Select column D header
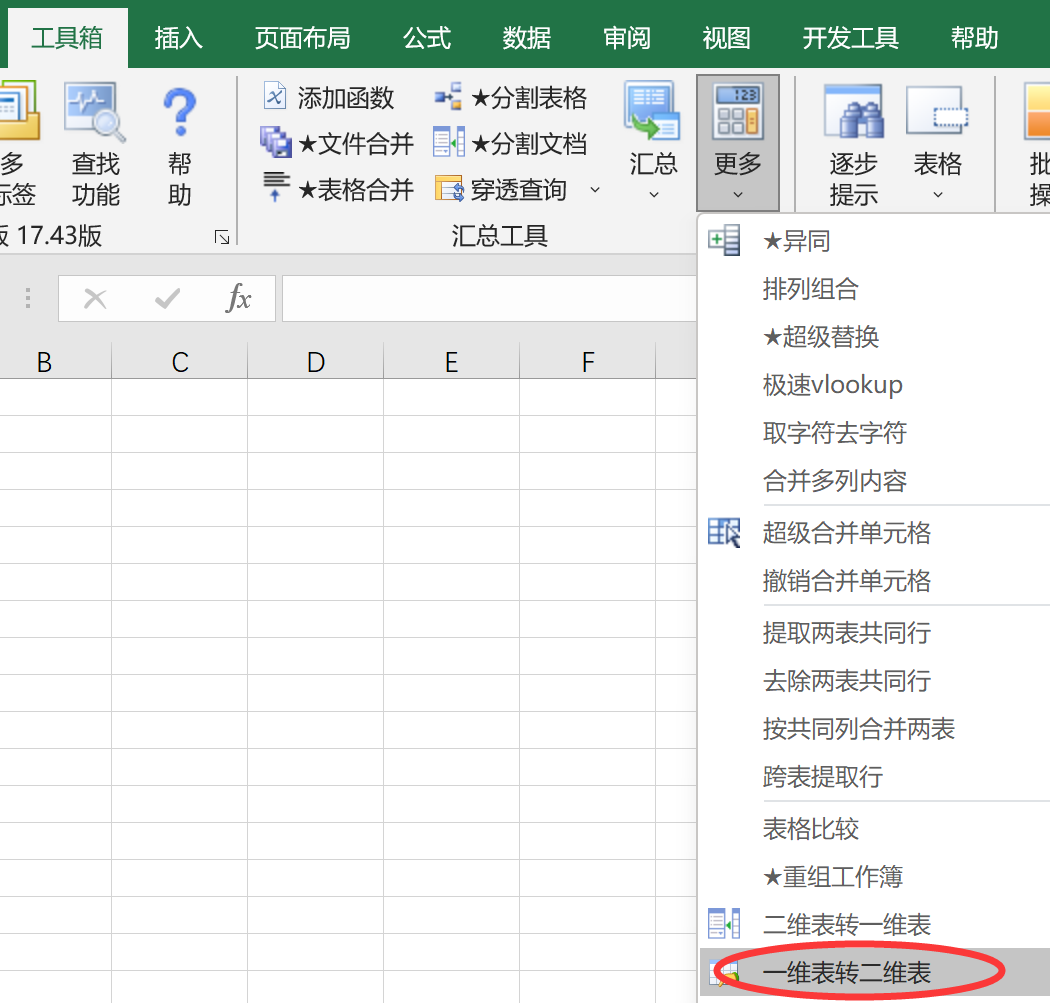This screenshot has height=1003, width=1050. [x=316, y=362]
